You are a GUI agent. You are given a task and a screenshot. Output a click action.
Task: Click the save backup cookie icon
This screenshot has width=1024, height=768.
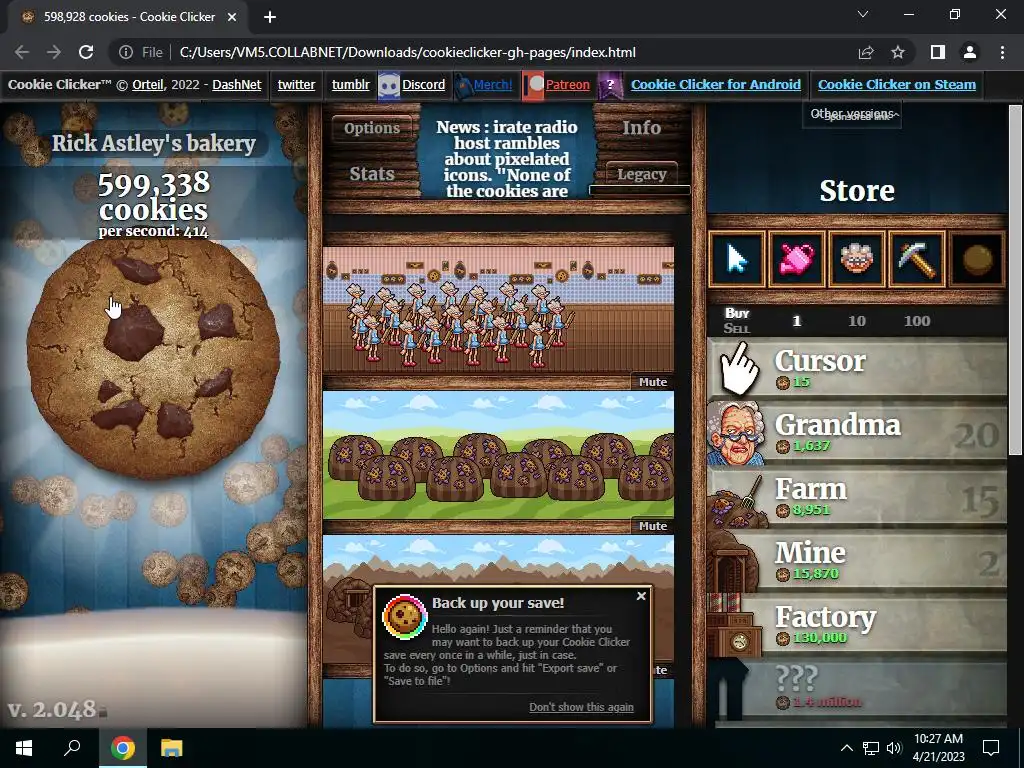click(x=404, y=616)
